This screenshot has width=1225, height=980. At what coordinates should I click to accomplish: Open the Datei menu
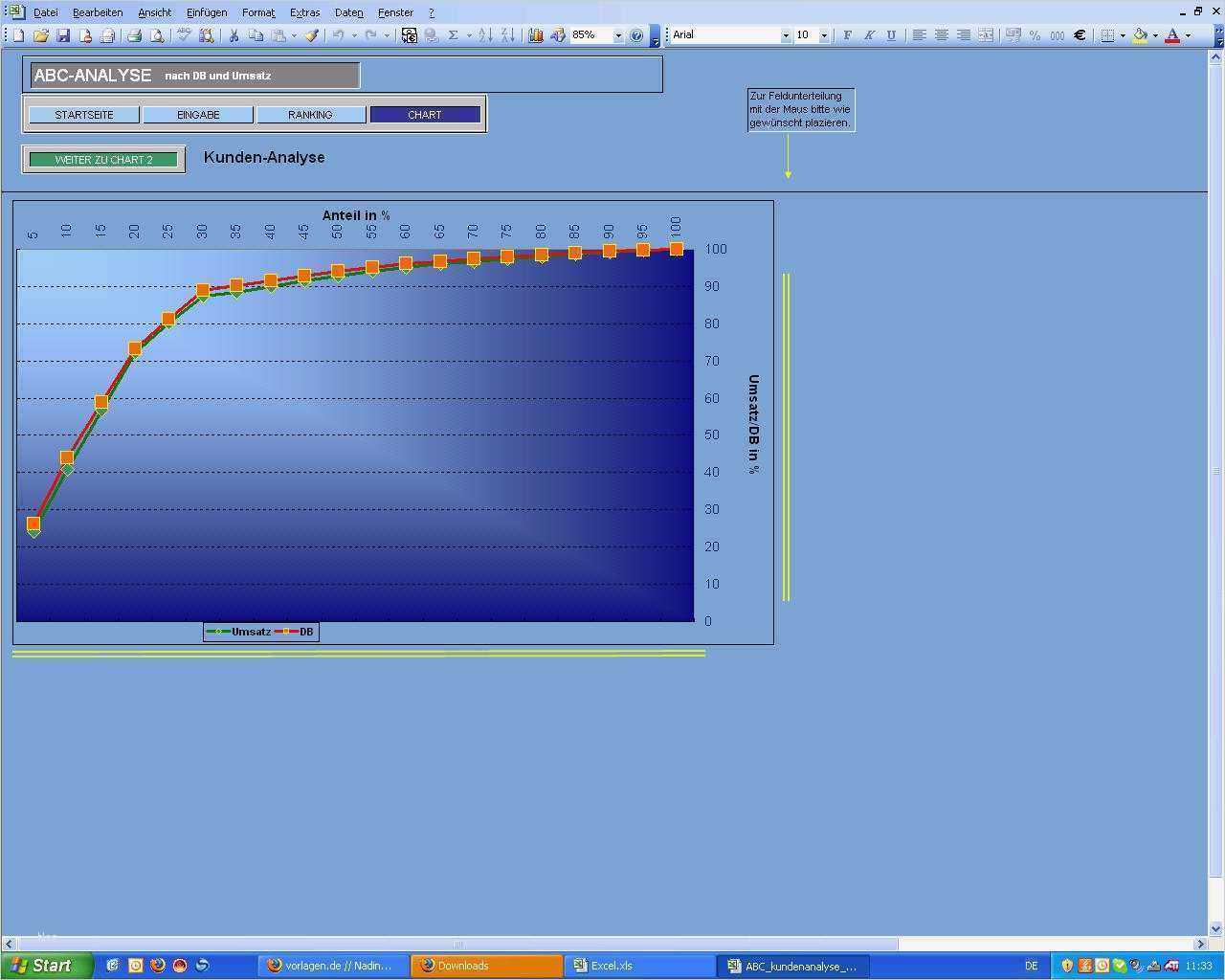tap(45, 12)
